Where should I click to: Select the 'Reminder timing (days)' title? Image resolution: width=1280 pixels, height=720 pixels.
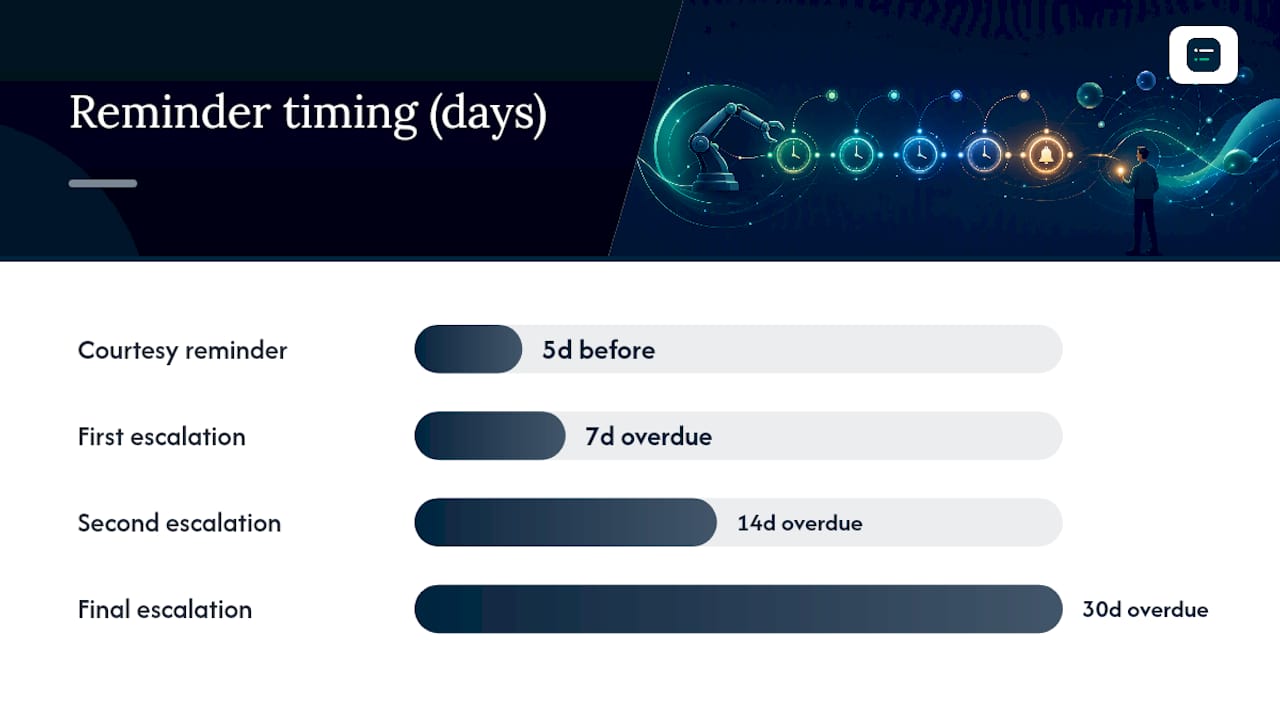(308, 113)
